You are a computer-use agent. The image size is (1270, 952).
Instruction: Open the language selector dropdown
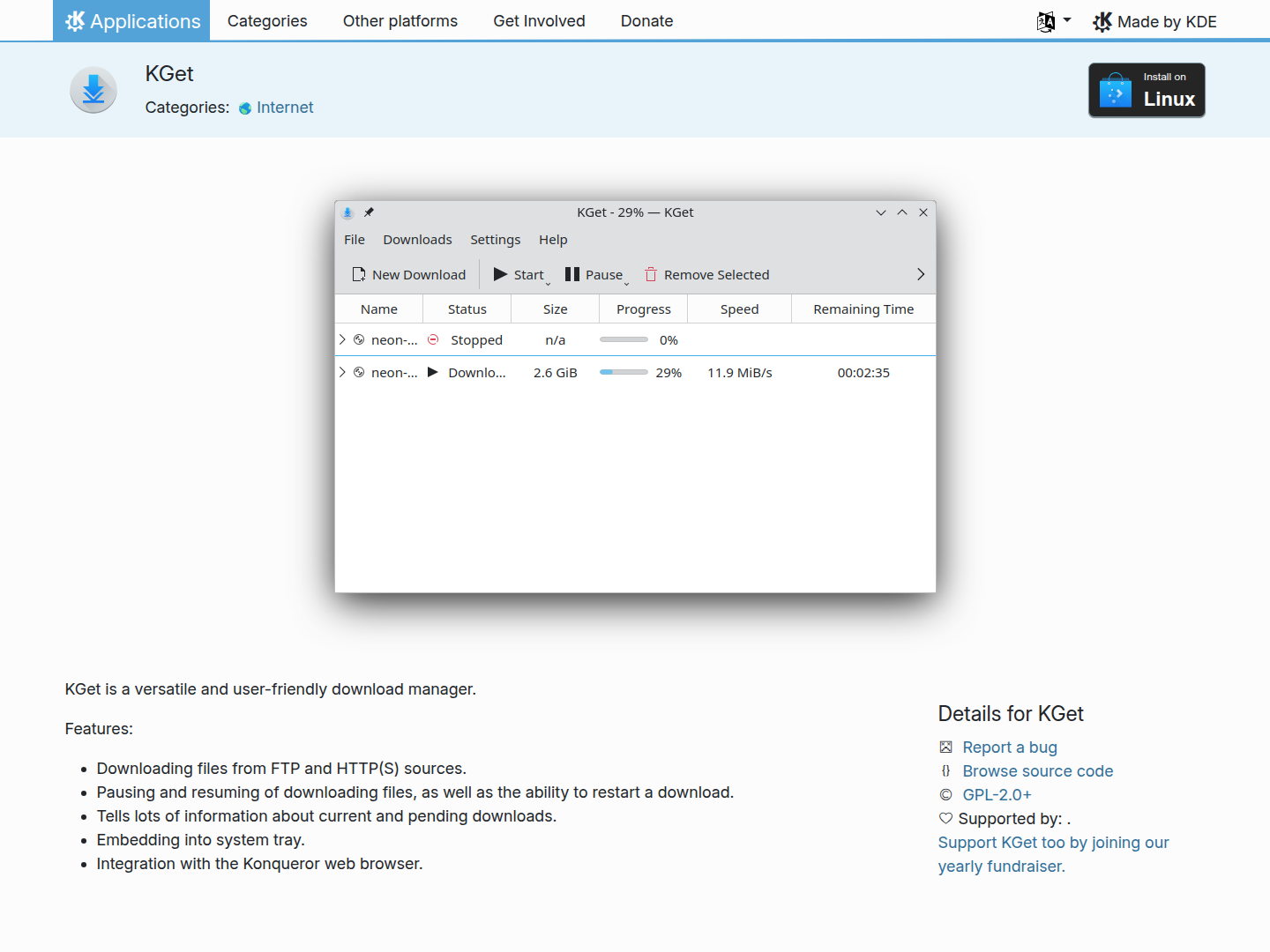coord(1054,21)
